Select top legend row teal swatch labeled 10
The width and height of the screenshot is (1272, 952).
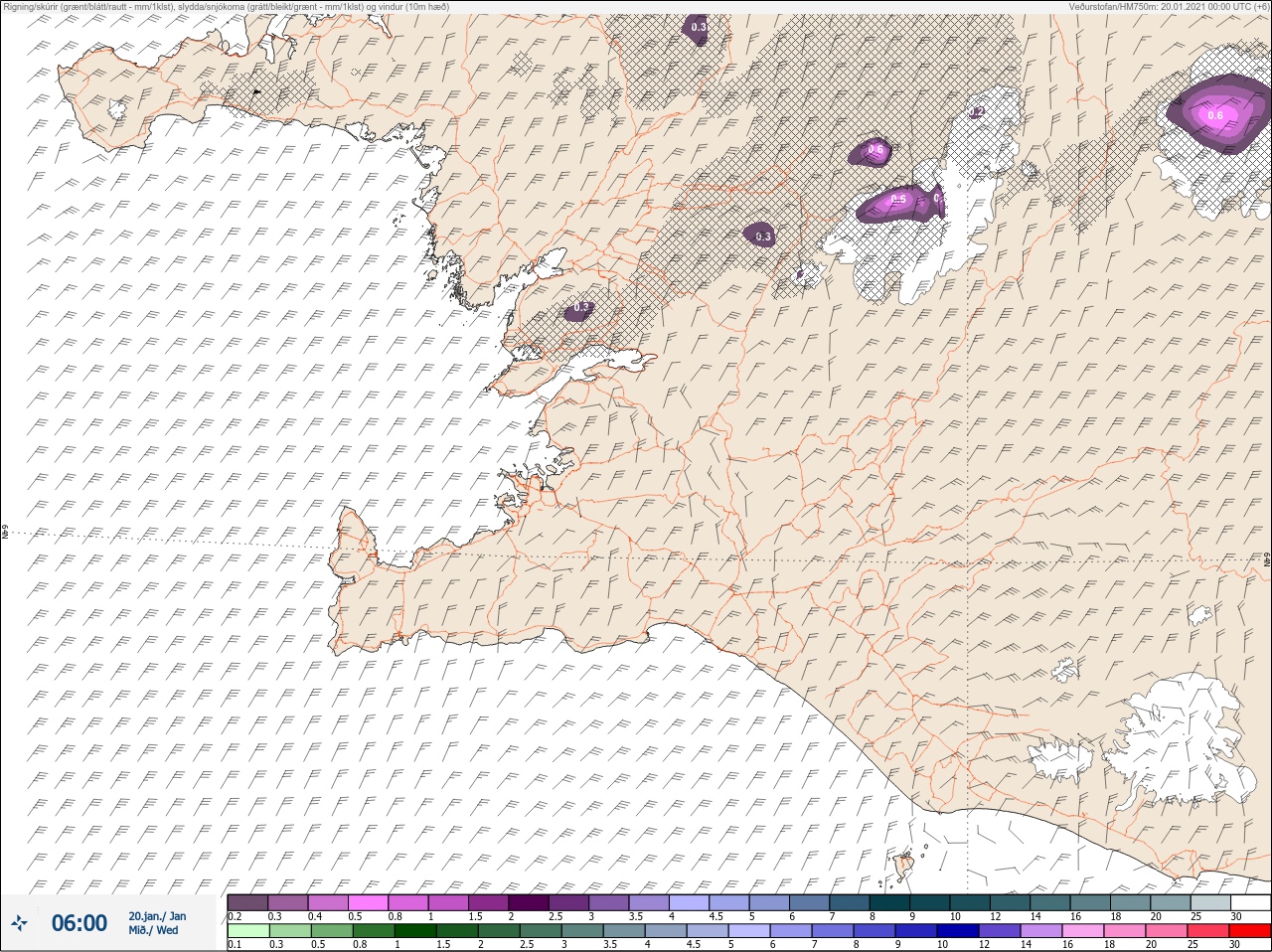pos(970,902)
